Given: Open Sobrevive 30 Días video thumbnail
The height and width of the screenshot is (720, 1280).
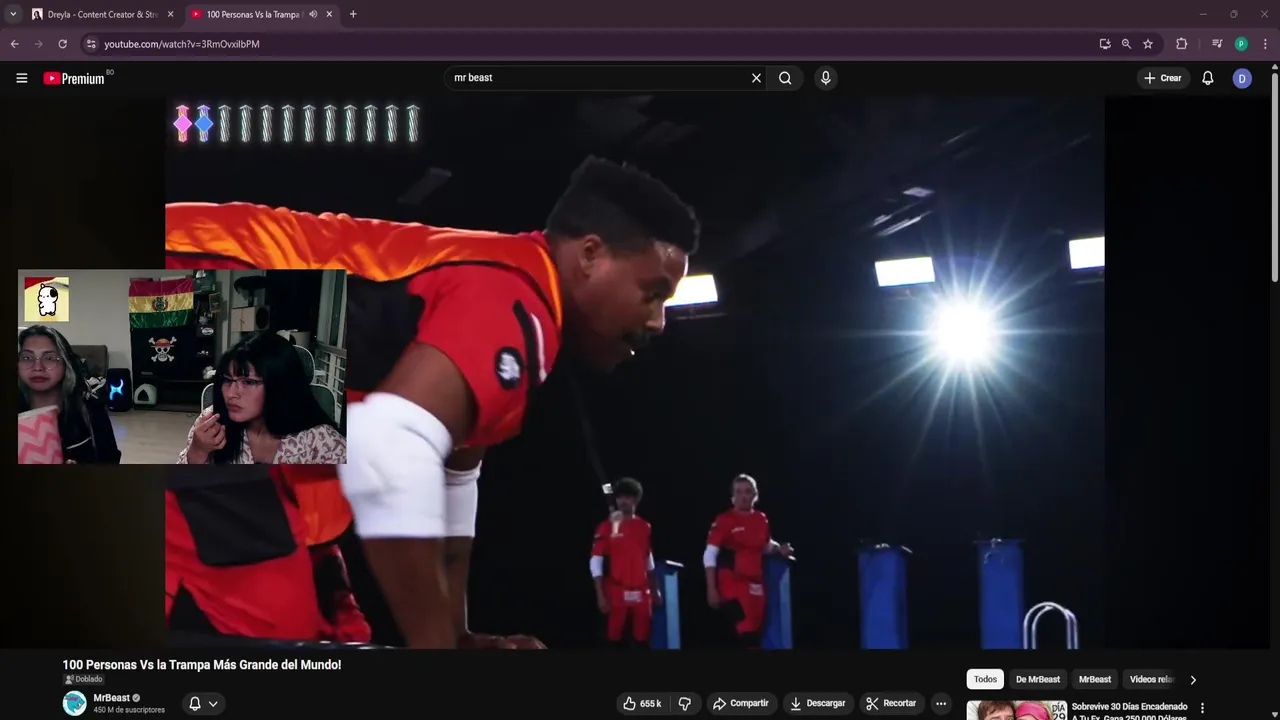Looking at the screenshot, I should [x=1016, y=710].
